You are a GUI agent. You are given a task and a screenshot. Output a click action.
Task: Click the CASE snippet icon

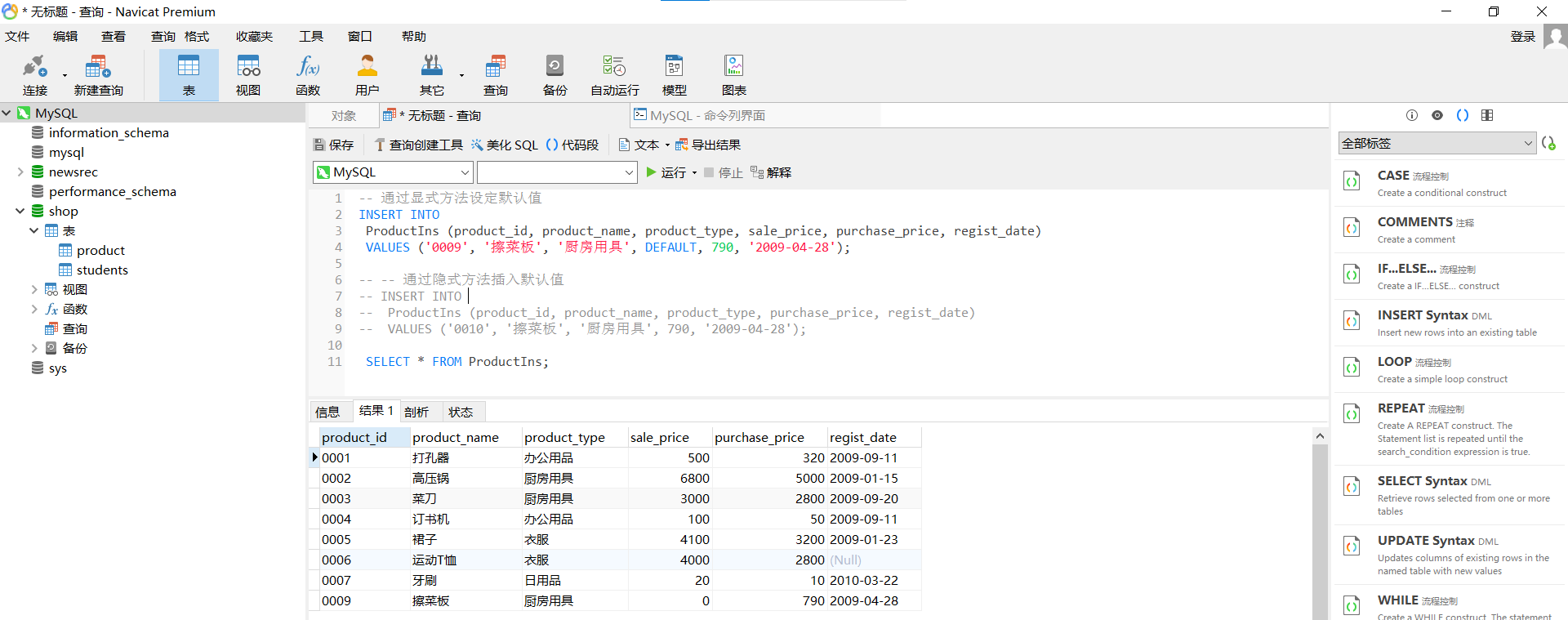pyautogui.click(x=1352, y=181)
